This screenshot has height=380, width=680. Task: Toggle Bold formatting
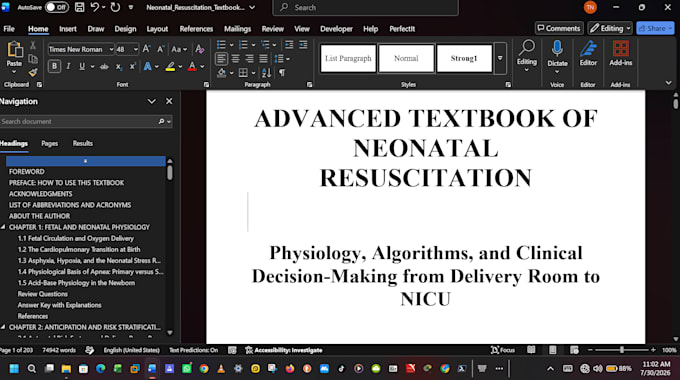54,66
